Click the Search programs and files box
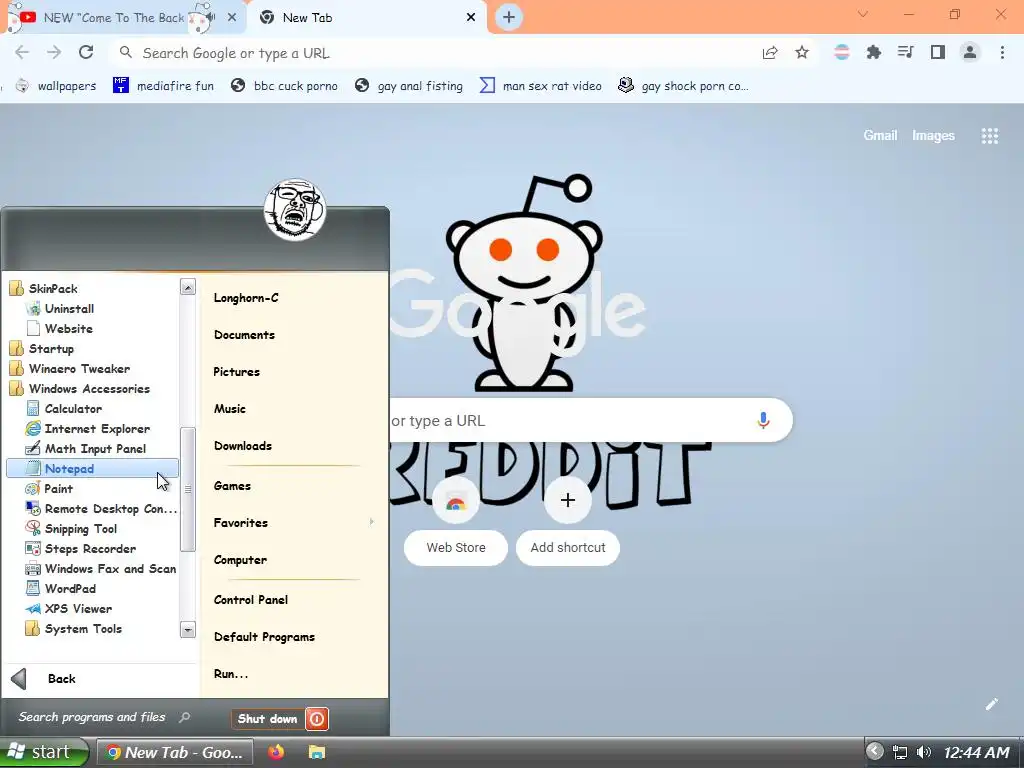The width and height of the screenshot is (1024, 768). click(x=104, y=717)
